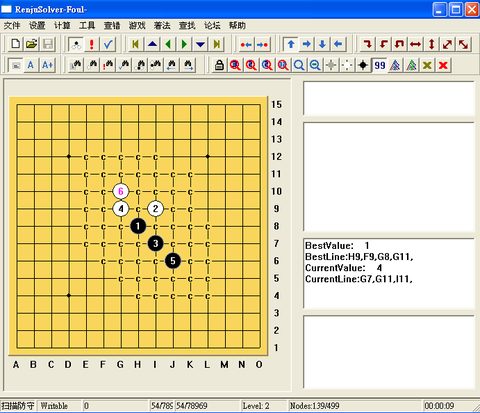Click the A+ text size button
This screenshot has height=413, width=480.
click(48, 65)
